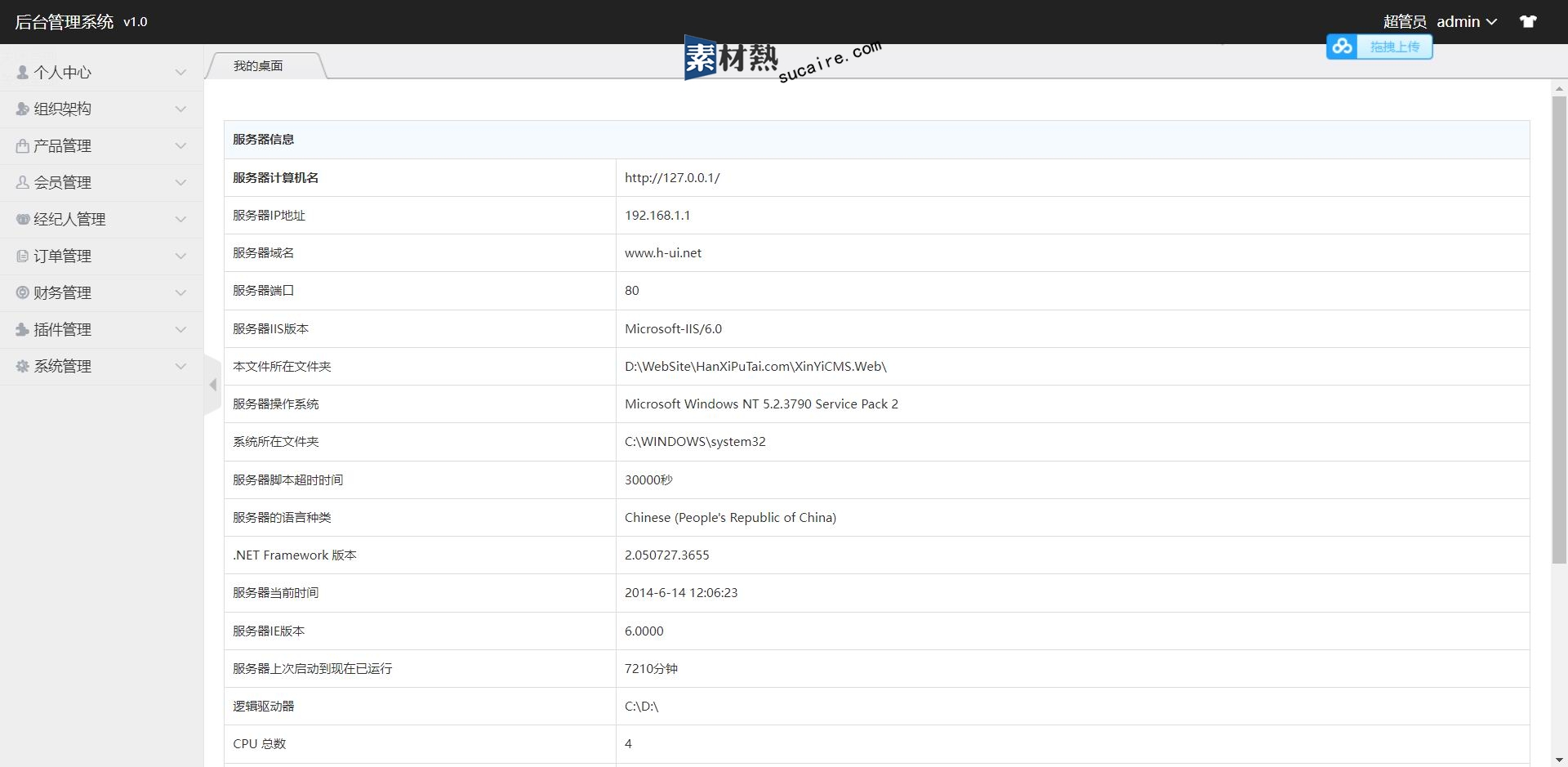Click the 逻辑驱动器 label

click(x=263, y=707)
